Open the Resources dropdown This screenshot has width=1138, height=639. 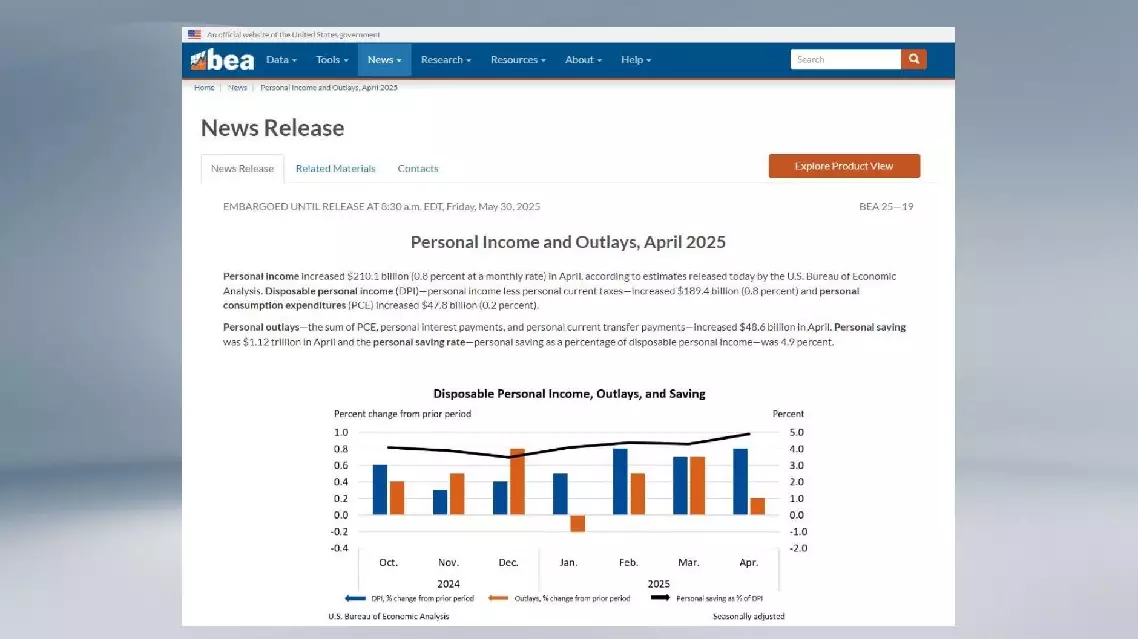518,60
